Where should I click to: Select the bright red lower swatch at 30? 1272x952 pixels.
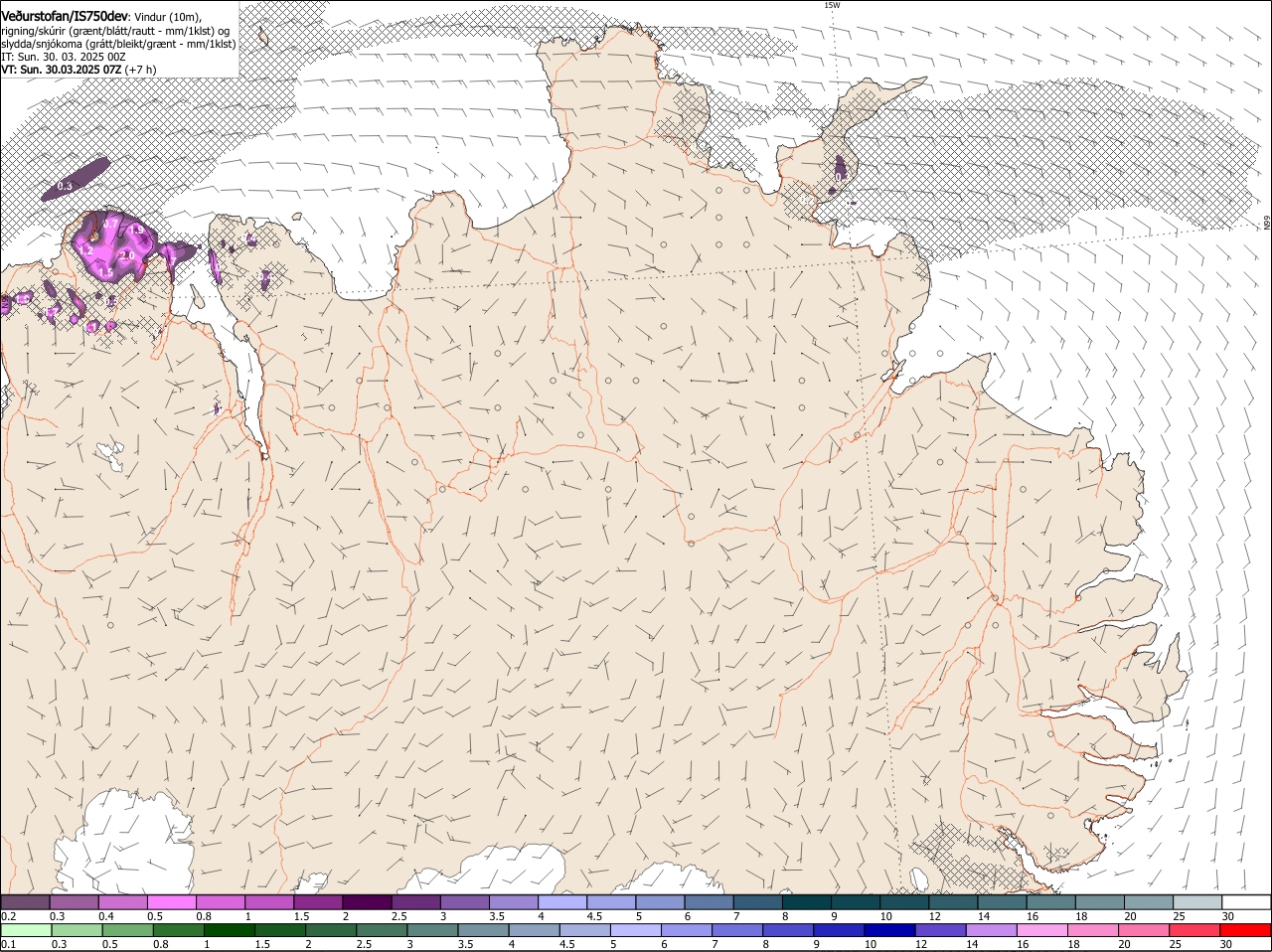tap(1244, 931)
